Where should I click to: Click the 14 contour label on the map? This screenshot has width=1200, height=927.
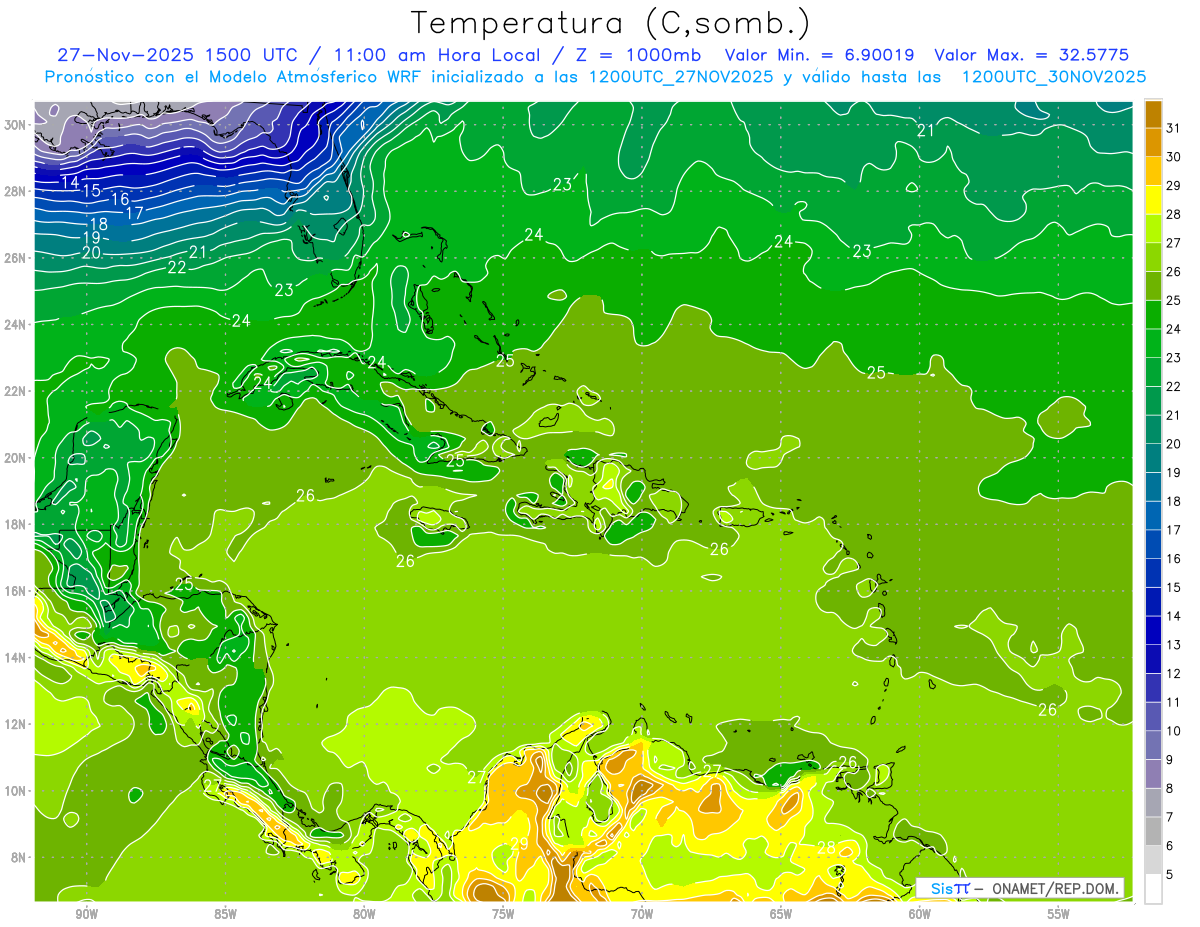(x=70, y=182)
